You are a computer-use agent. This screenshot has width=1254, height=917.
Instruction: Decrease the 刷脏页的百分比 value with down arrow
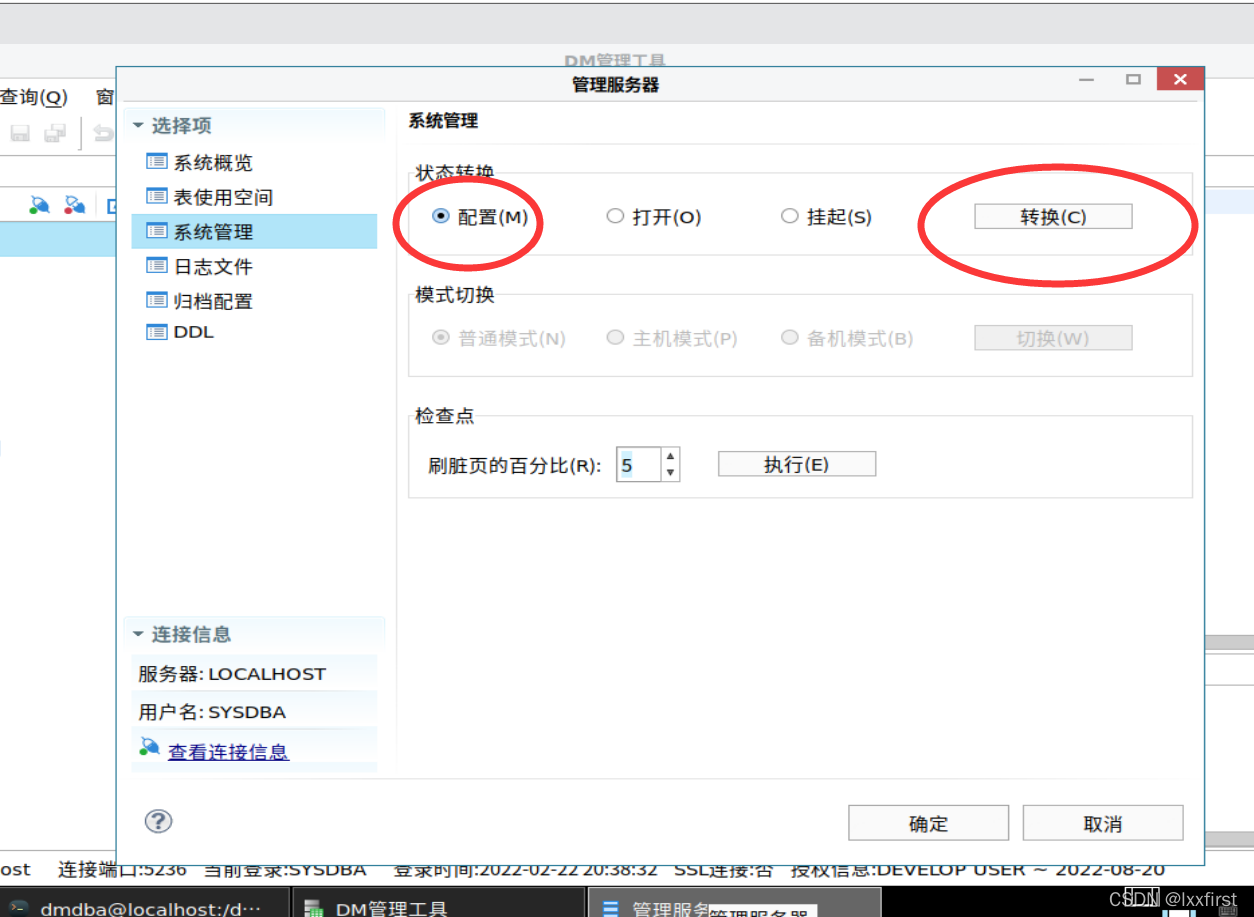click(670, 472)
